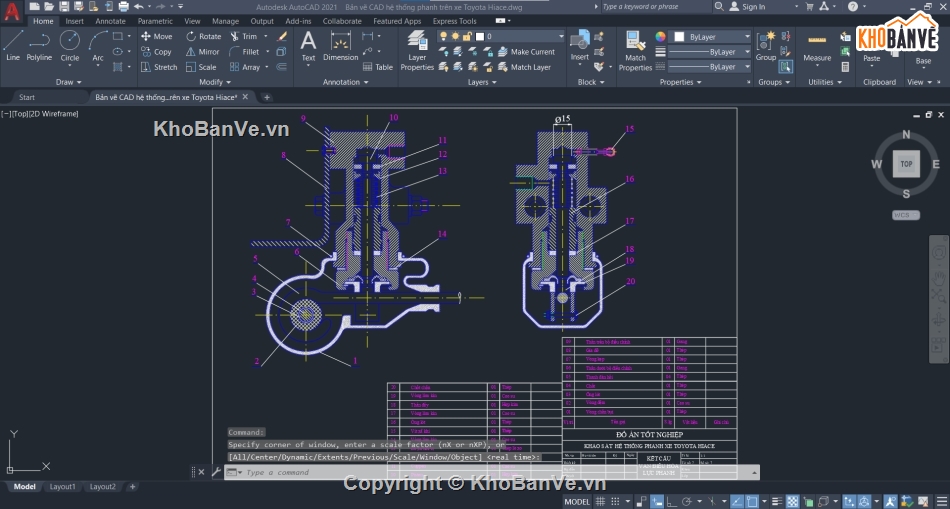Screen dimensions: 950x509
Task: Open the Start file tab
Action: point(27,97)
